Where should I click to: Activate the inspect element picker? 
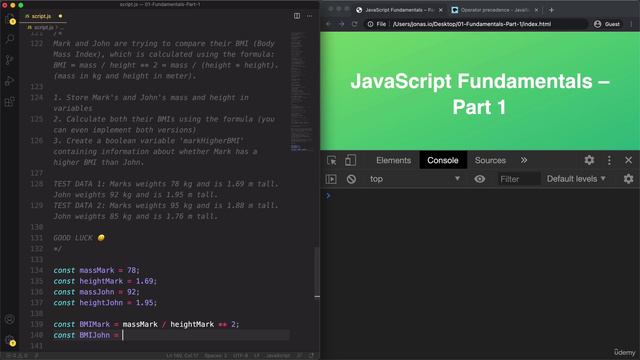(331, 160)
